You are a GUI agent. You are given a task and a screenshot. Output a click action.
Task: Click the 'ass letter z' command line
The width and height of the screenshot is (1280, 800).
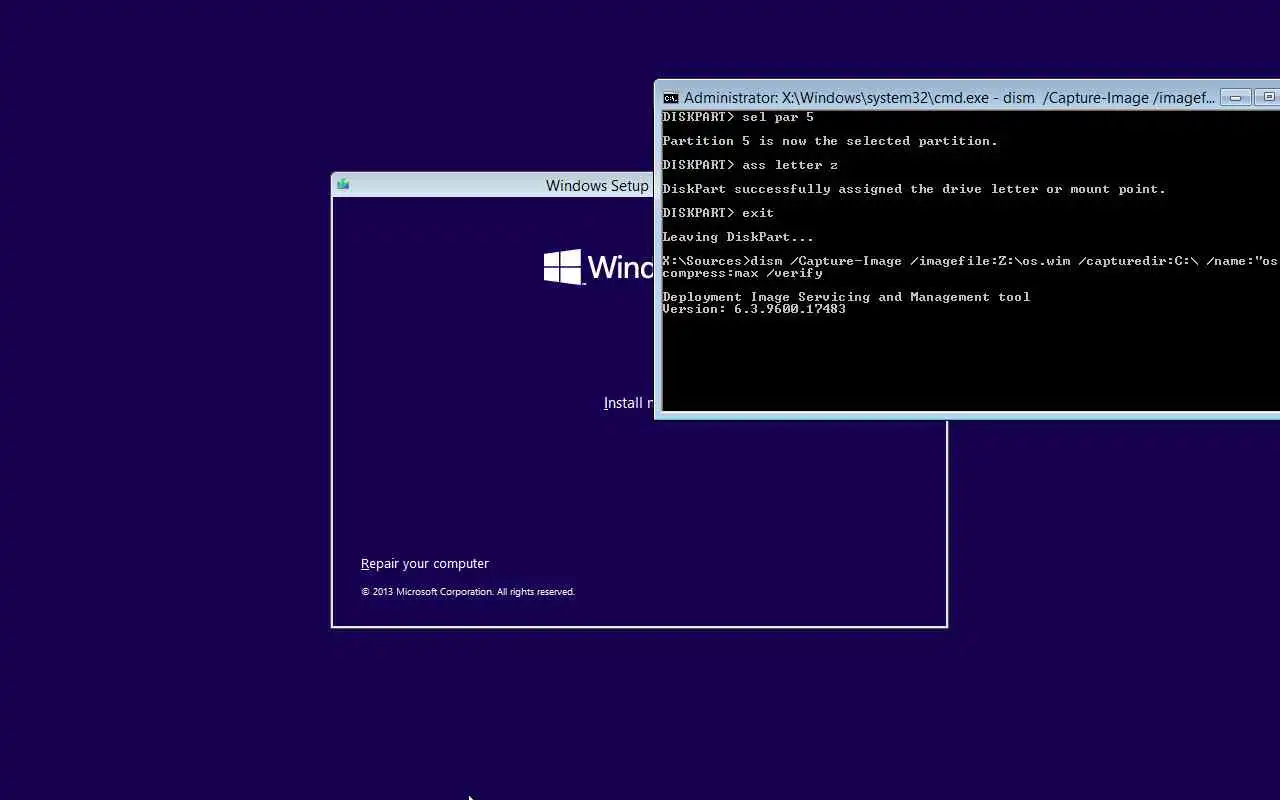[x=750, y=165]
